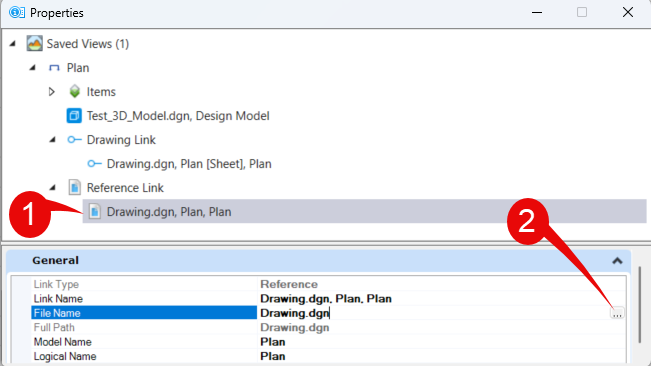The image size is (651, 366).
Task: Click the Saved Views landscape icon
Action: click(34, 44)
